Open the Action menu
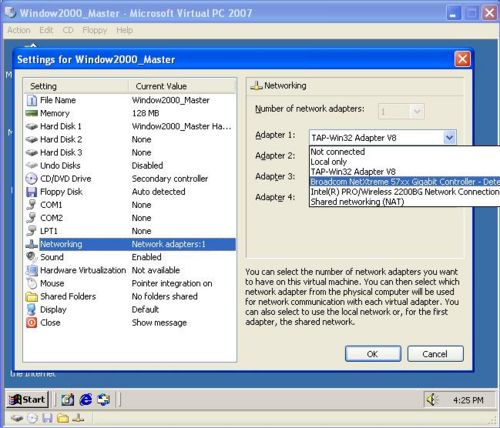 click(x=19, y=30)
